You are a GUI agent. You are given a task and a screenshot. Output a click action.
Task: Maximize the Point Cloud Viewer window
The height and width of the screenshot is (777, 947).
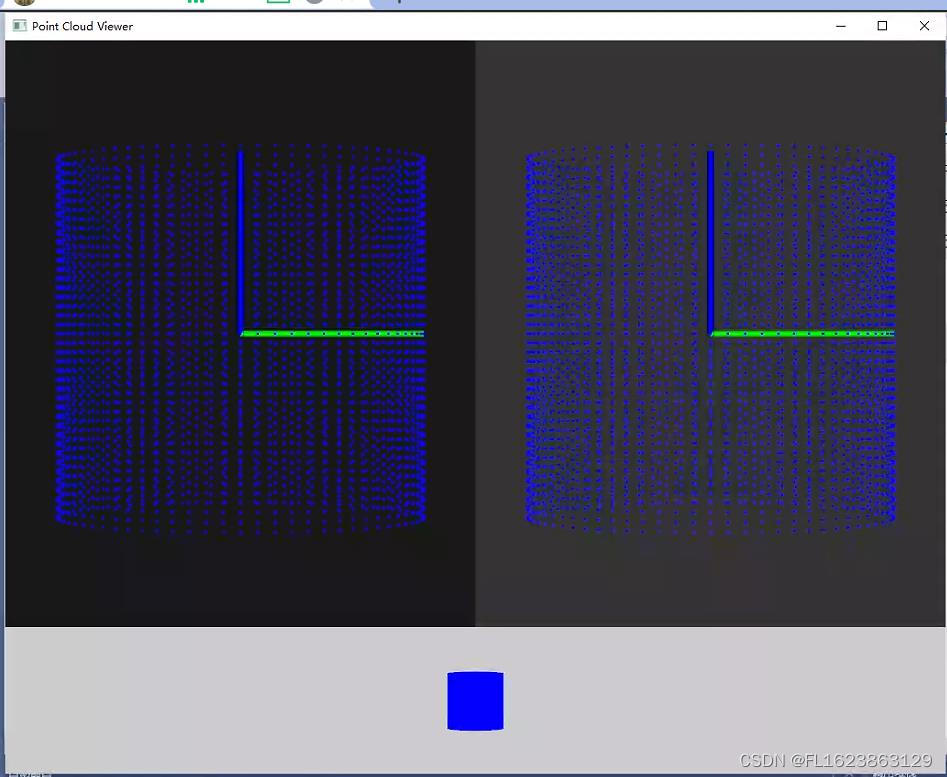(x=882, y=26)
